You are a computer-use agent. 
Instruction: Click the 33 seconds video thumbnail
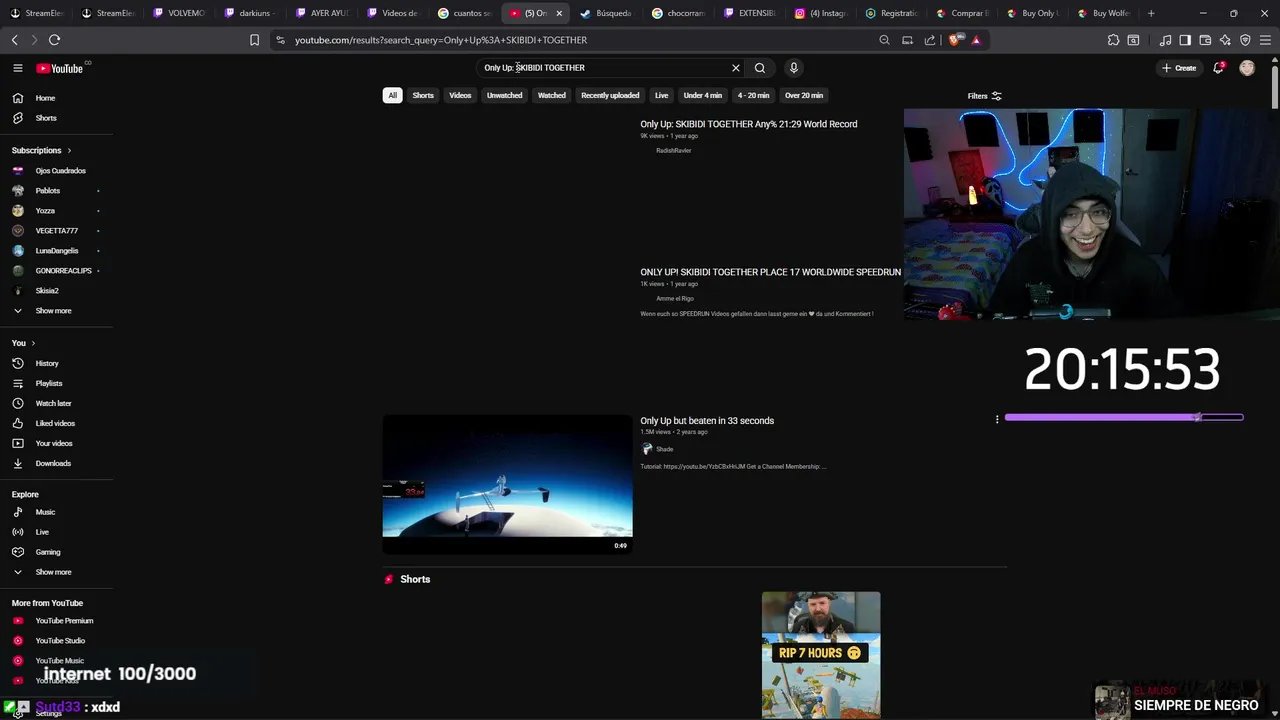[x=507, y=484]
